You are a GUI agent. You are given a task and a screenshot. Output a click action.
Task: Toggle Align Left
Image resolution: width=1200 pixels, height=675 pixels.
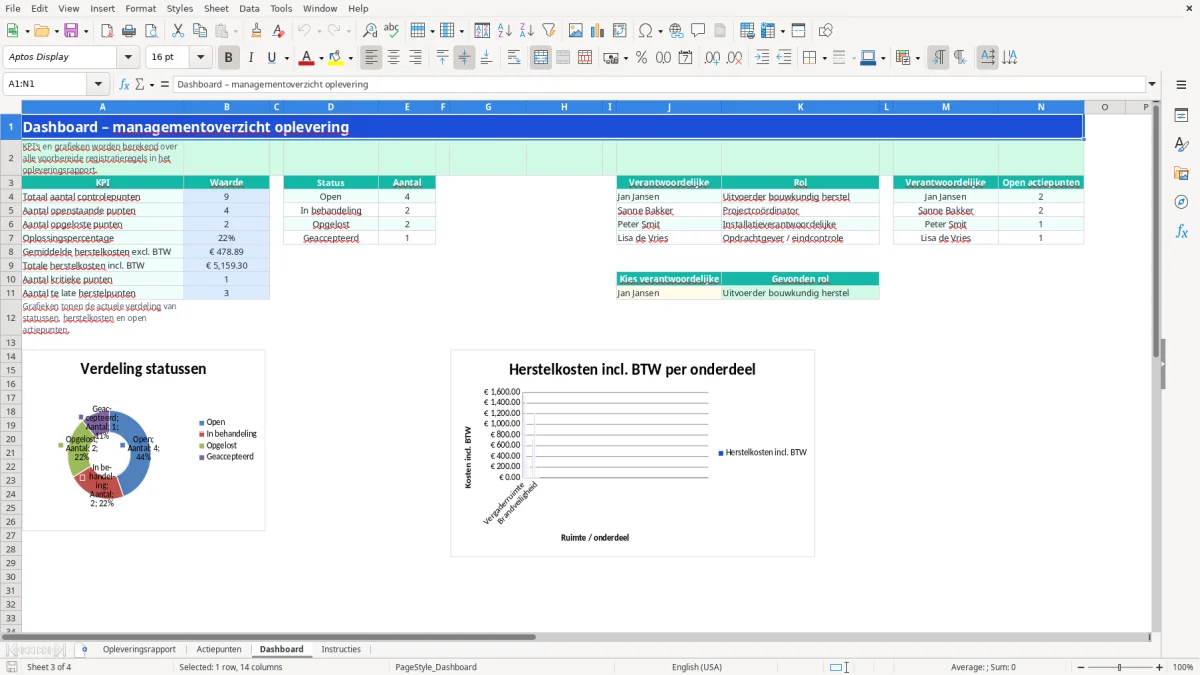point(371,58)
